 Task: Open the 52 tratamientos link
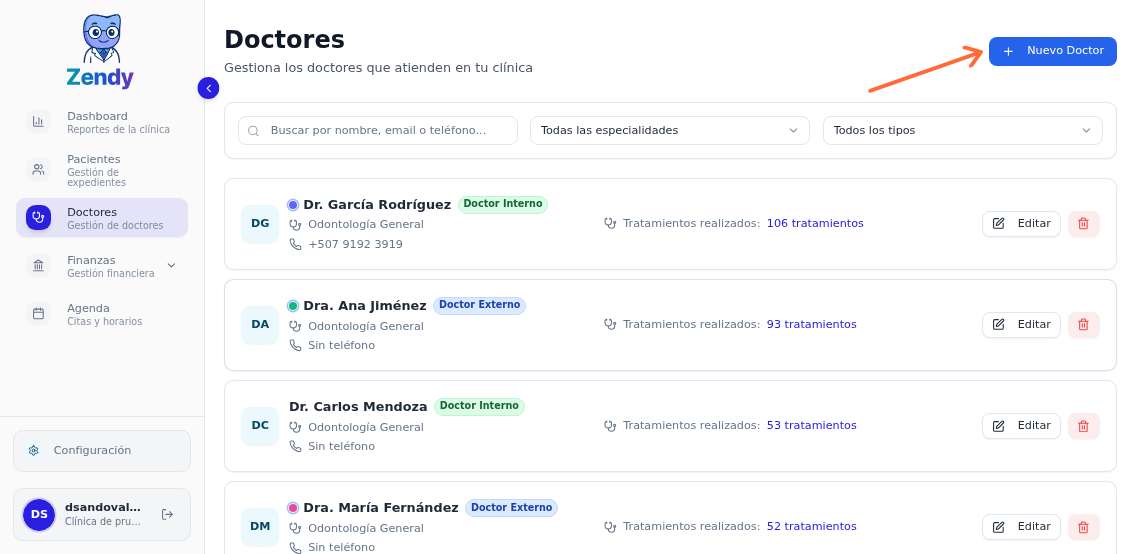[811, 526]
